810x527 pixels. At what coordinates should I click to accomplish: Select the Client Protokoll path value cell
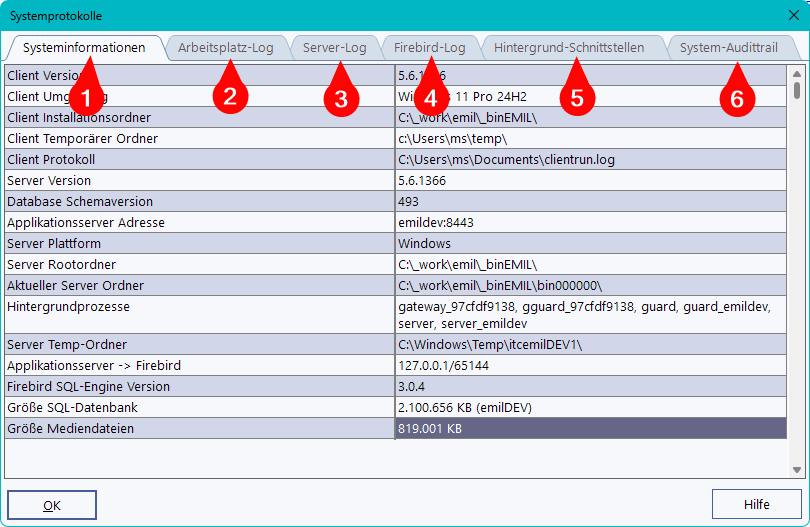point(590,160)
